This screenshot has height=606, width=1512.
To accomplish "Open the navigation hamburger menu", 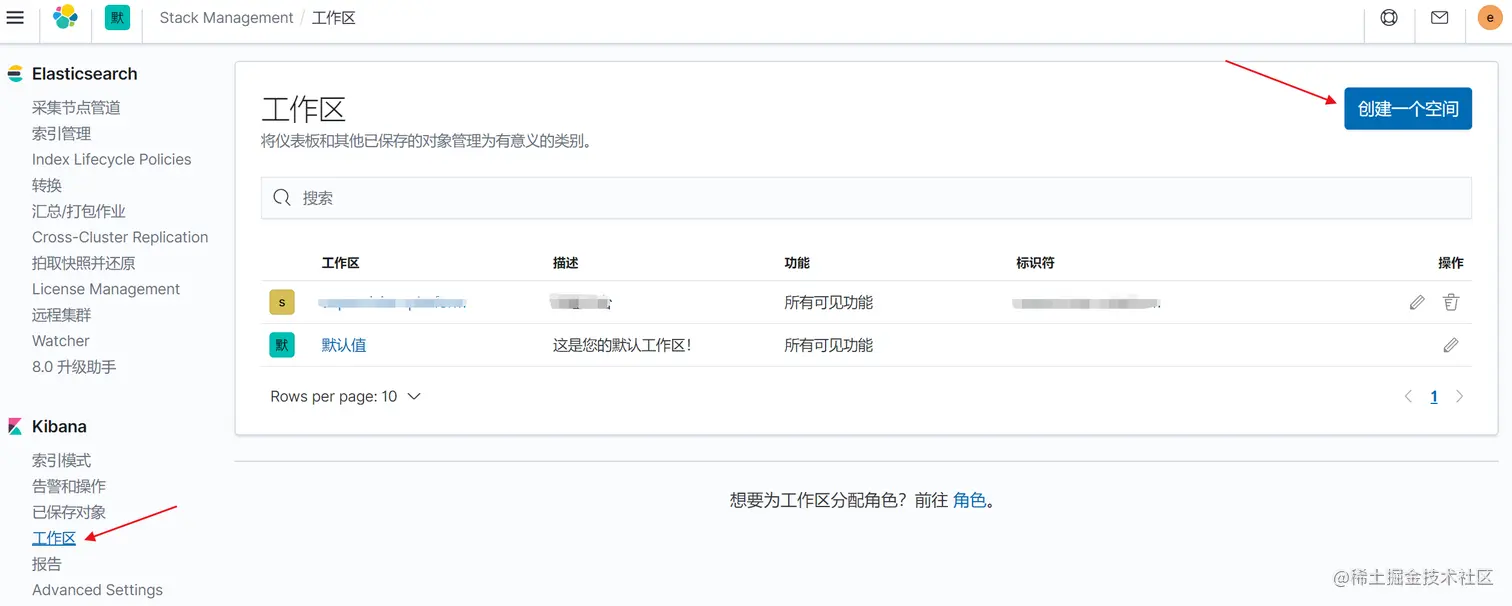I will tap(15, 17).
